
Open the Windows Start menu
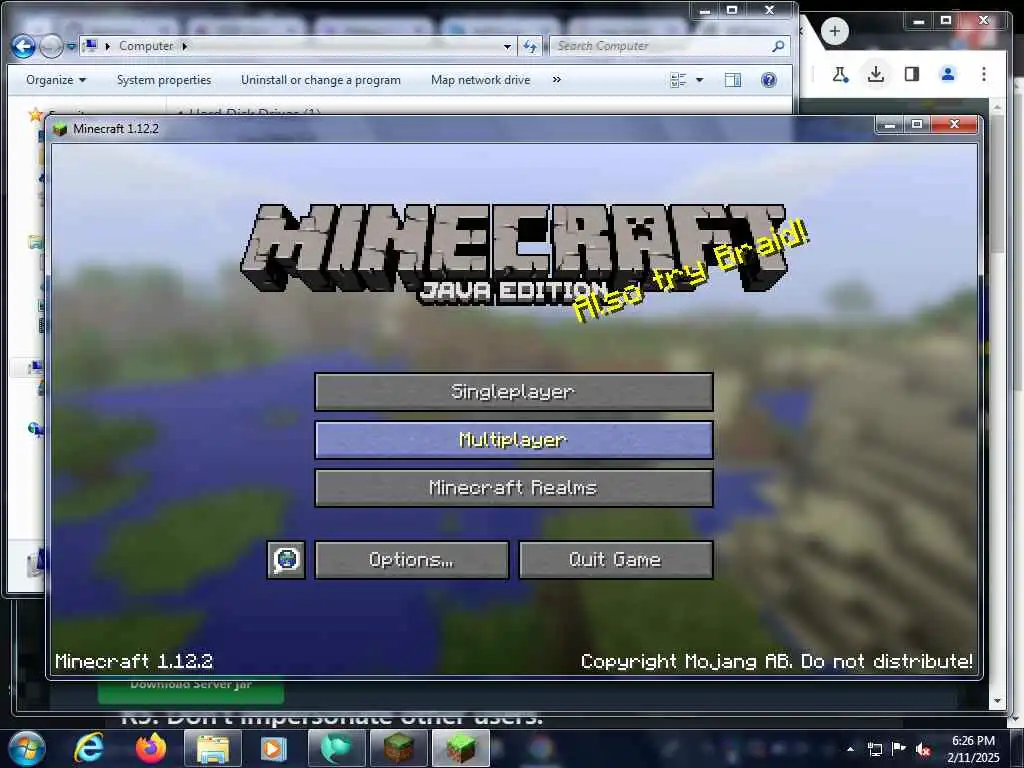[26, 748]
